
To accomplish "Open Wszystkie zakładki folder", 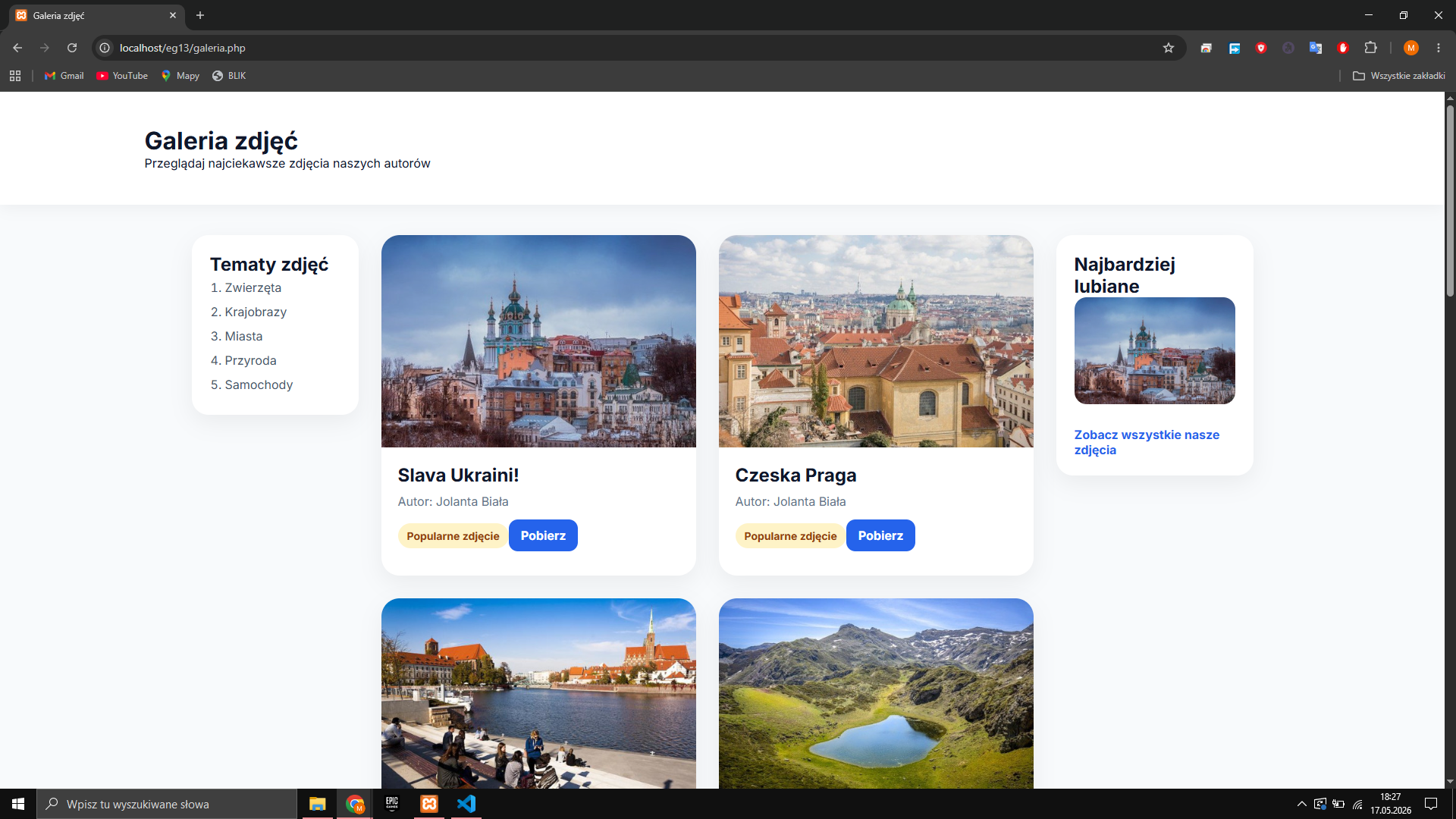I will 1399,76.
